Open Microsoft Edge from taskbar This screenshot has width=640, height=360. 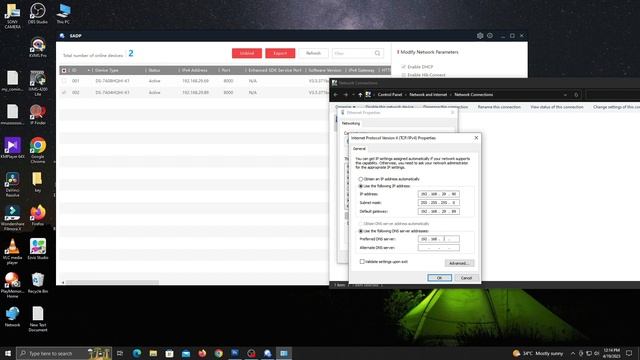click(137, 353)
